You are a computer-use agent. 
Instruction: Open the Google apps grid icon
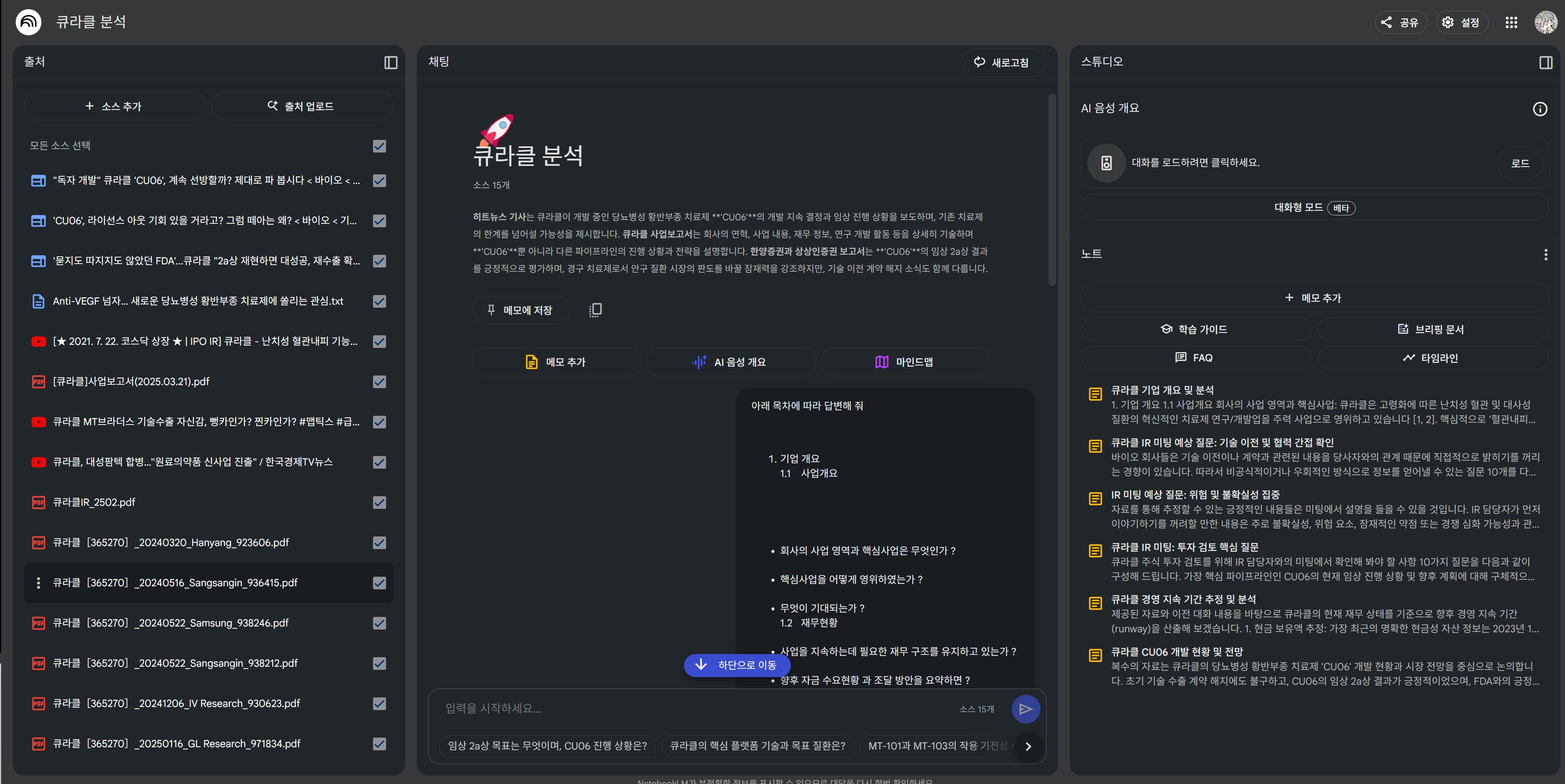pyautogui.click(x=1511, y=23)
